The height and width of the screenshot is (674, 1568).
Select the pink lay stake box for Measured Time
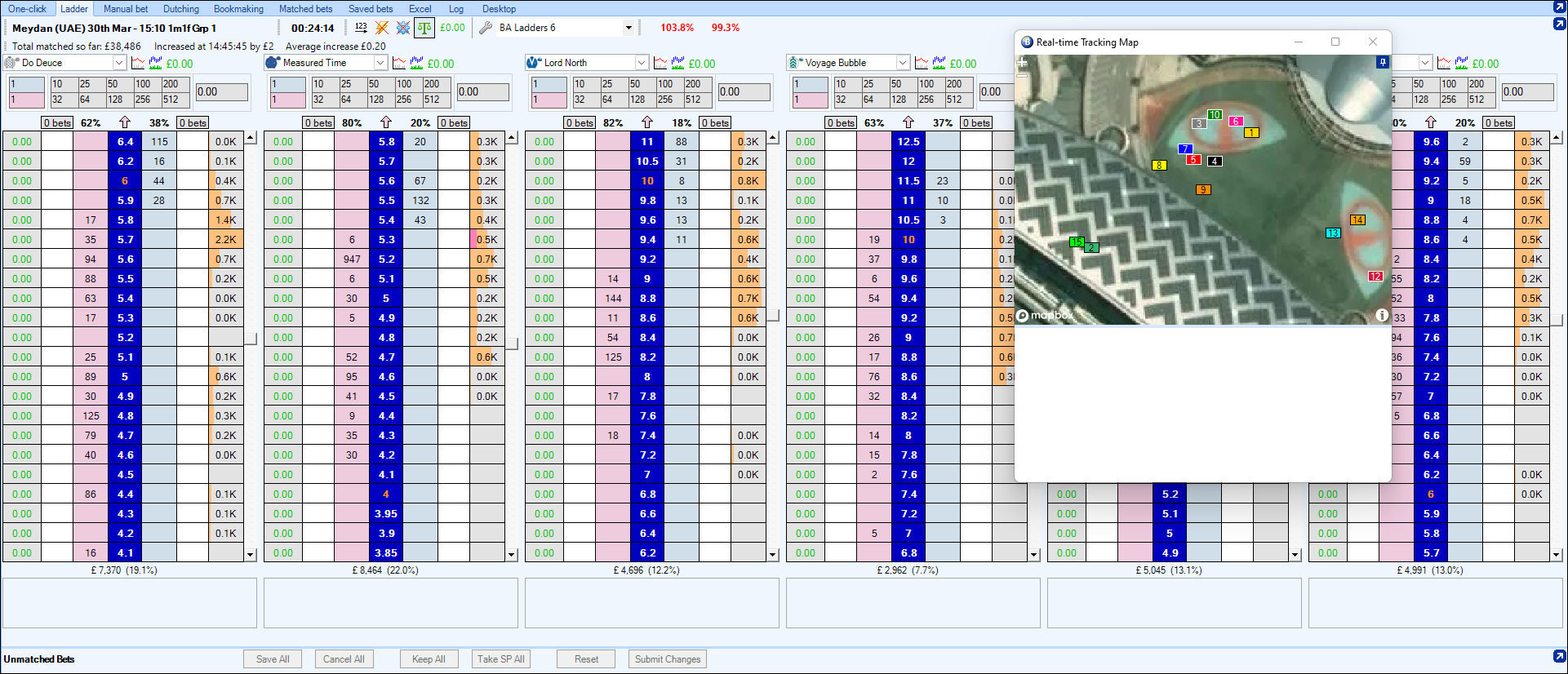coord(287,100)
